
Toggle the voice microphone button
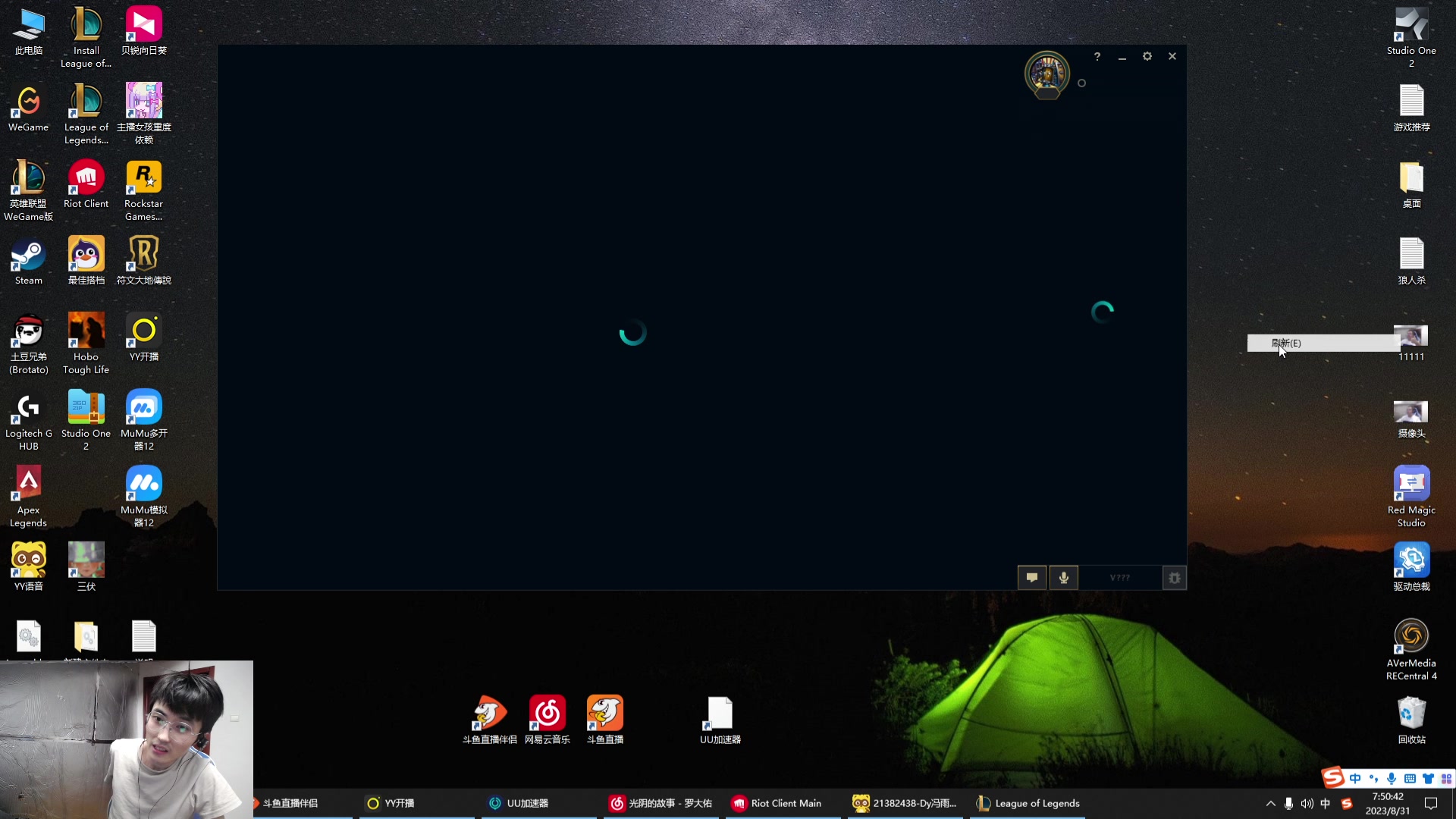pos(1063,578)
